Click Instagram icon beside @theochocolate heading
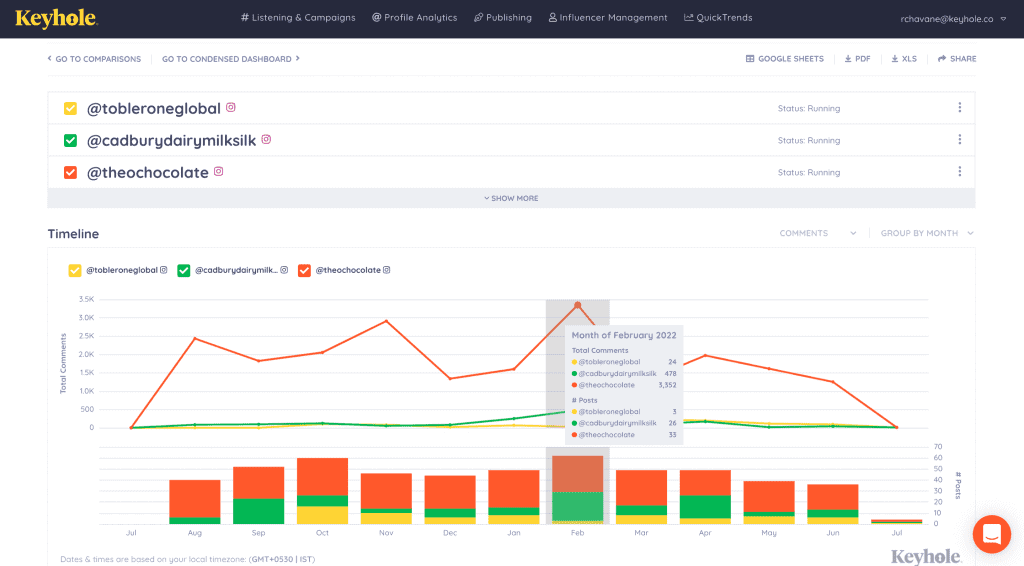Screen dimensions: 1024x566 click(219, 171)
